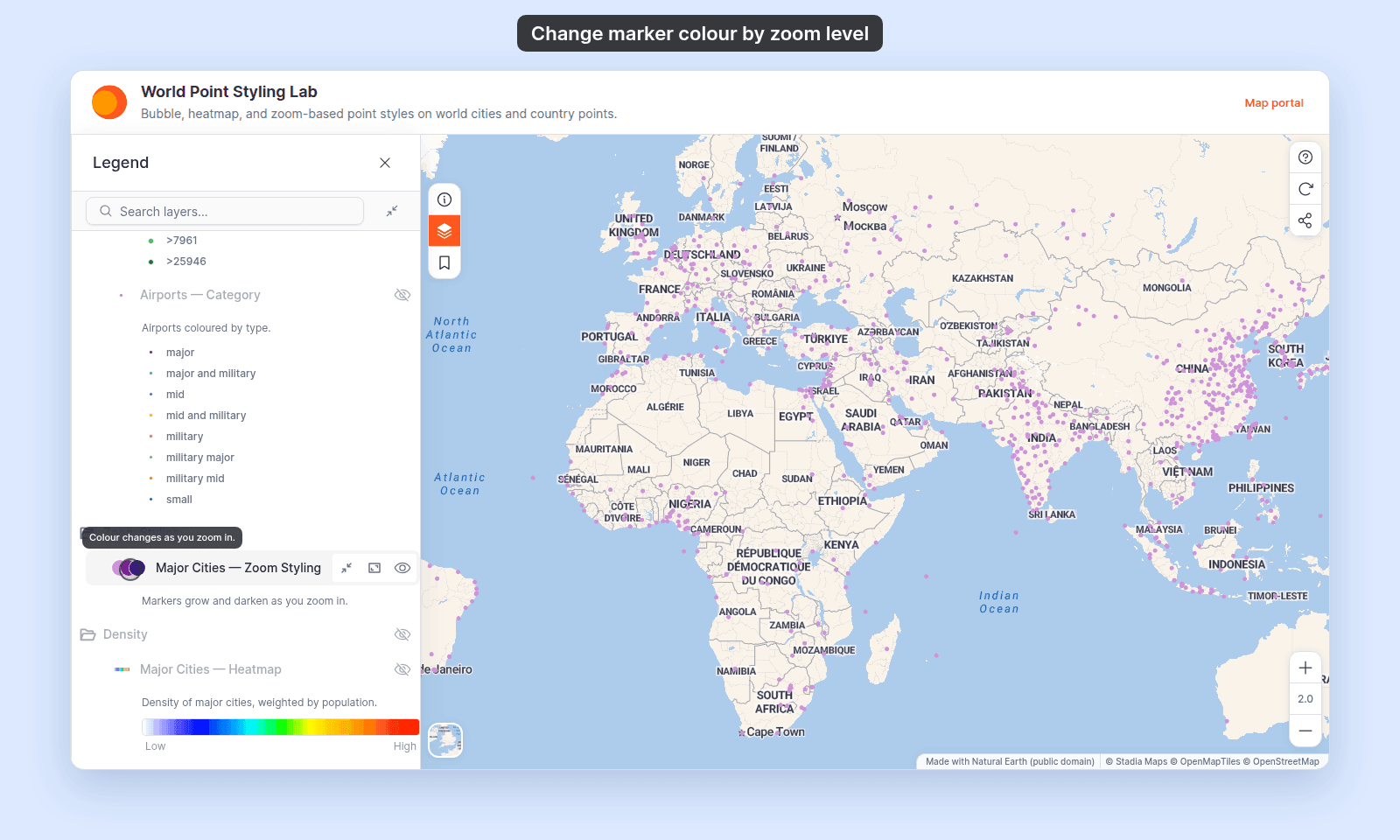Click the heatmap colour gradient bar

click(281, 727)
